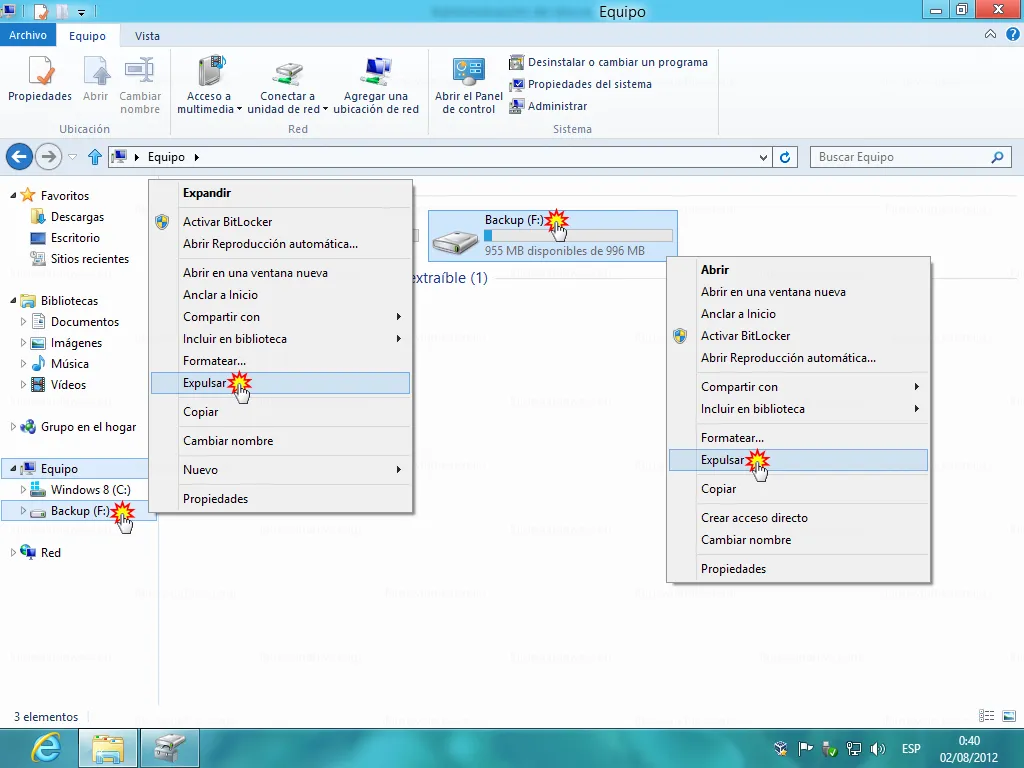Click the Backup (F:) drive icon
The image size is (1024, 768).
(x=455, y=242)
